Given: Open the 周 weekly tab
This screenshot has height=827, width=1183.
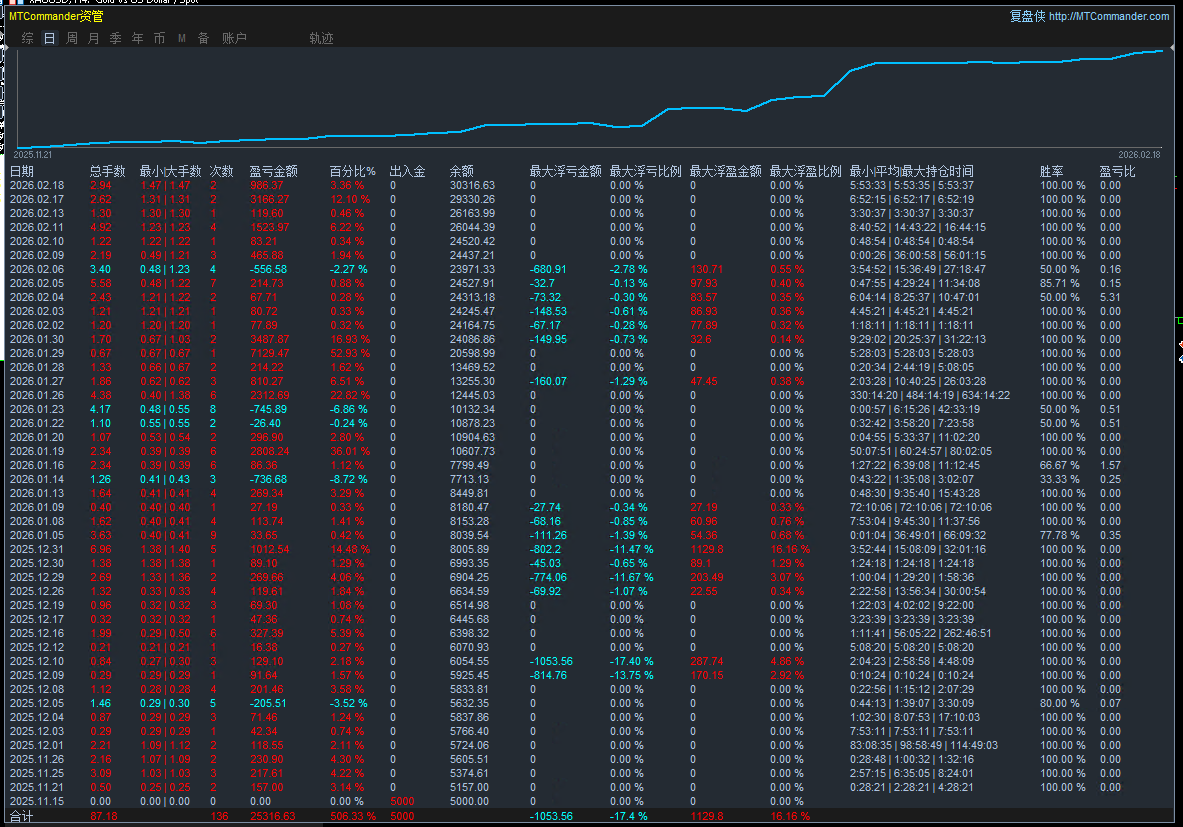Looking at the screenshot, I should pyautogui.click(x=72, y=38).
